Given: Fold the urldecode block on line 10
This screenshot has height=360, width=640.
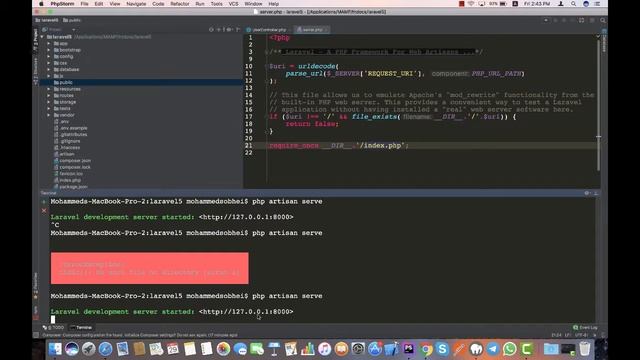Looking at the screenshot, I should coord(266,66).
